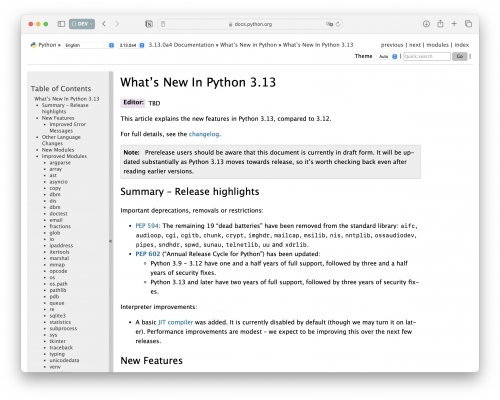Select glob in the contents list
Image resolution: width=500 pixels, height=400 pixels.
click(x=55, y=233)
